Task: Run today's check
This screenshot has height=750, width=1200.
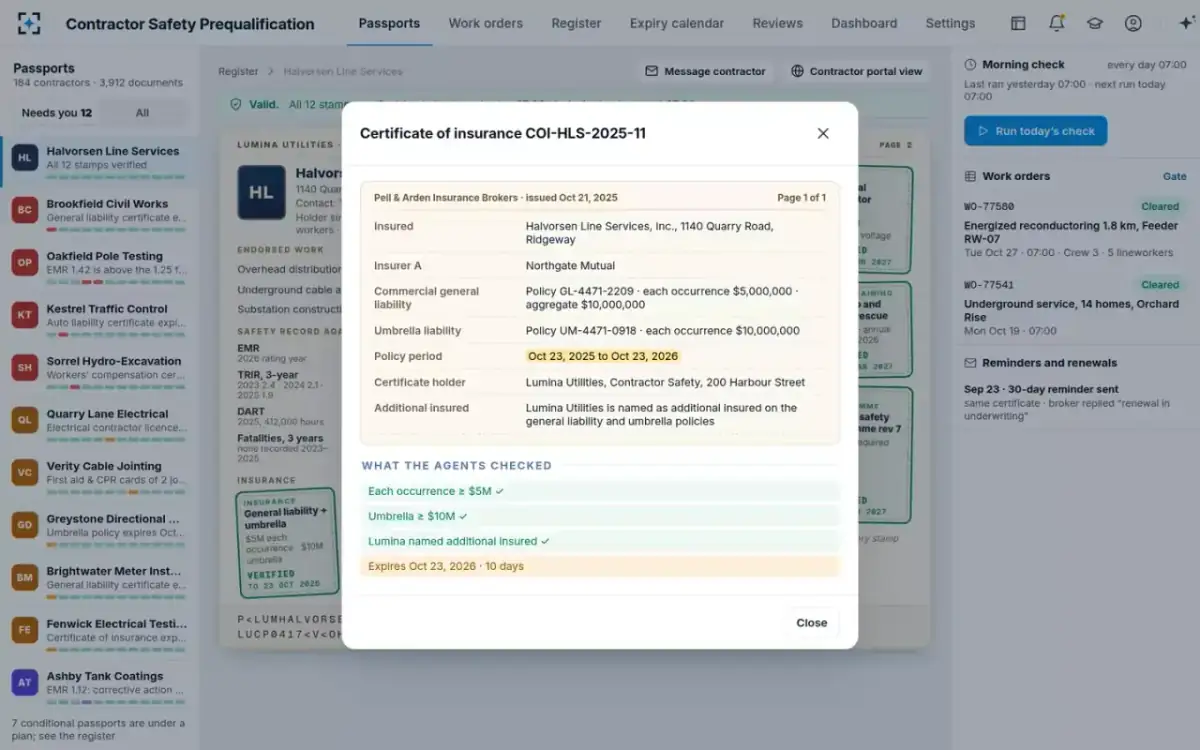Action: pos(1035,131)
